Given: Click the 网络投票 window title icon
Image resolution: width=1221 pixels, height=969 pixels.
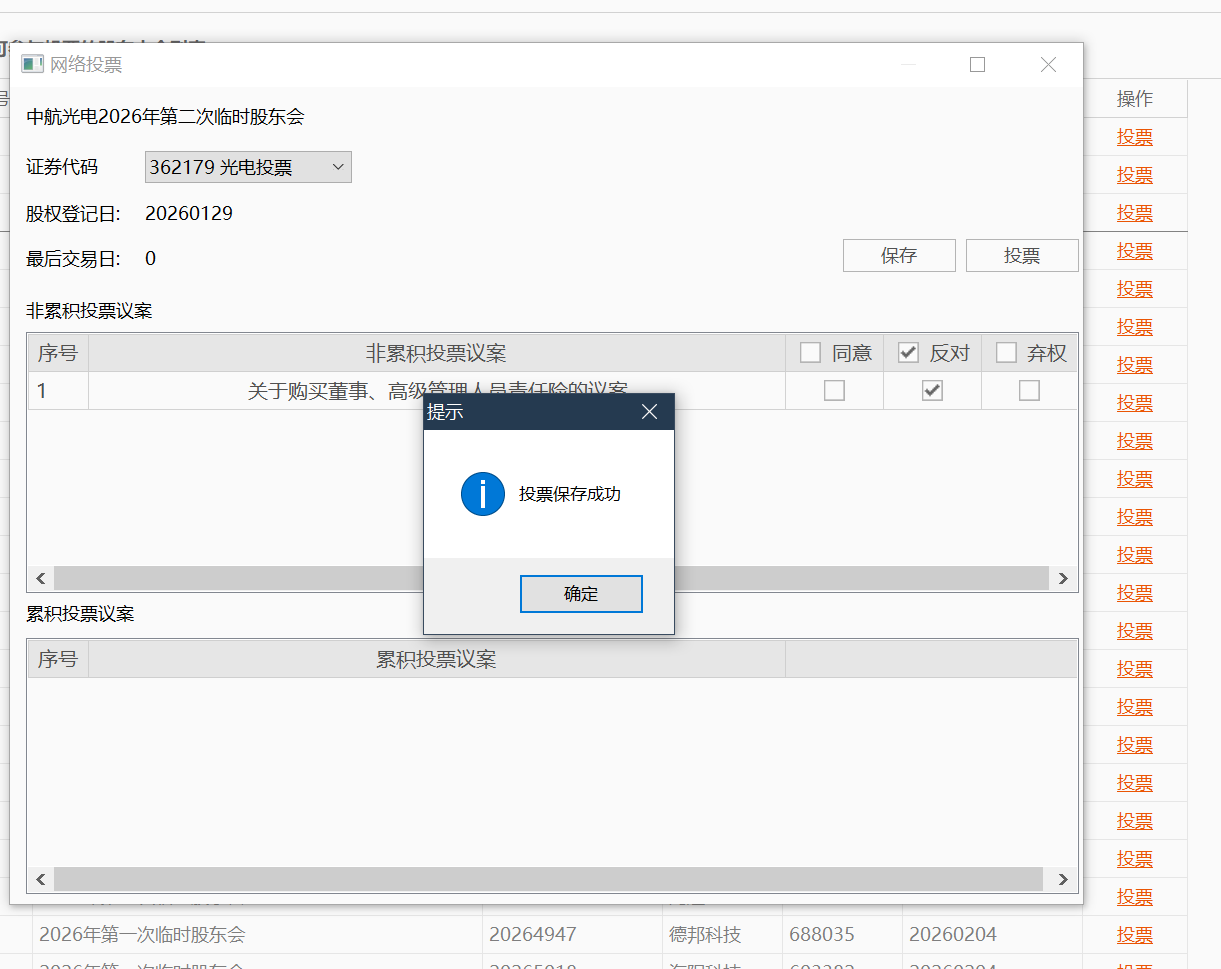Looking at the screenshot, I should 33,64.
